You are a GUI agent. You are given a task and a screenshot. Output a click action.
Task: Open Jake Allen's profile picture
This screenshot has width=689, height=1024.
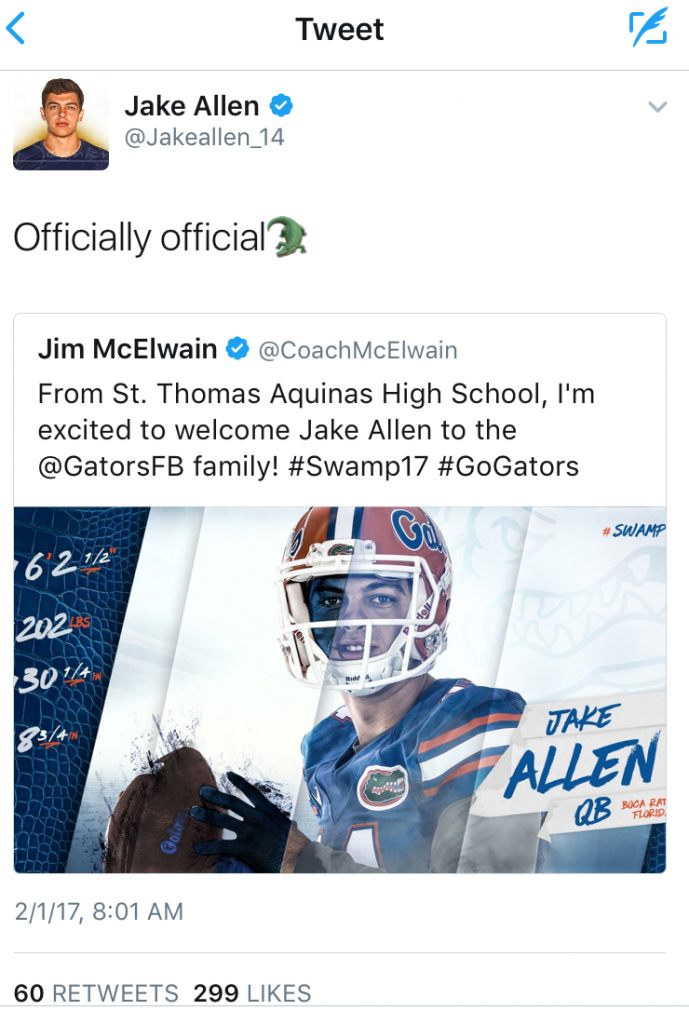(61, 124)
